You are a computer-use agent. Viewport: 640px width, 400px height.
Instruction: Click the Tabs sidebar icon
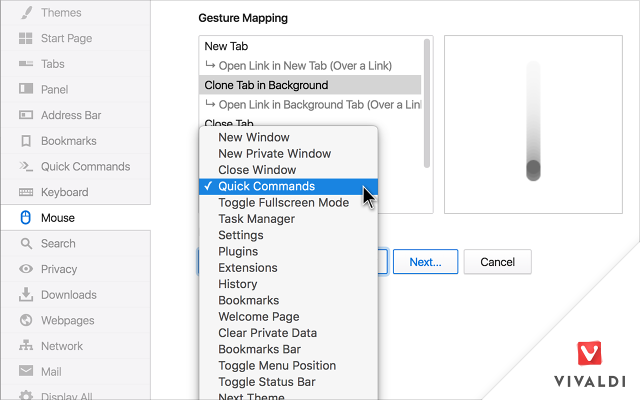tap(26, 64)
